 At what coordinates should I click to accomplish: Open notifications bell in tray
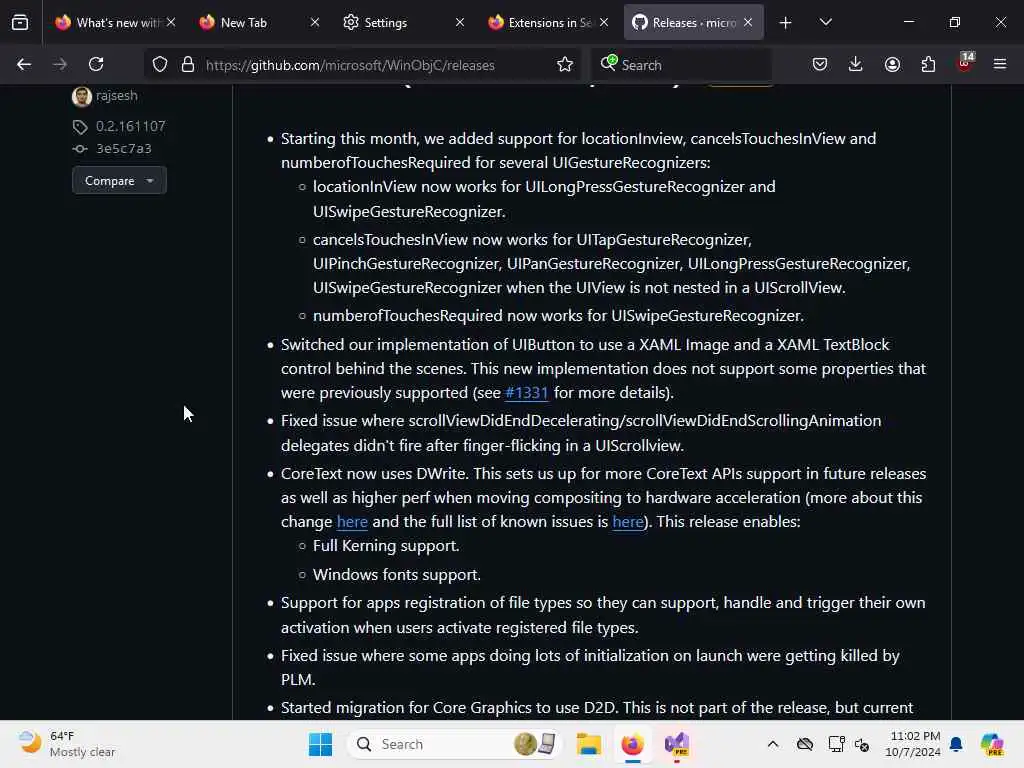coord(956,744)
